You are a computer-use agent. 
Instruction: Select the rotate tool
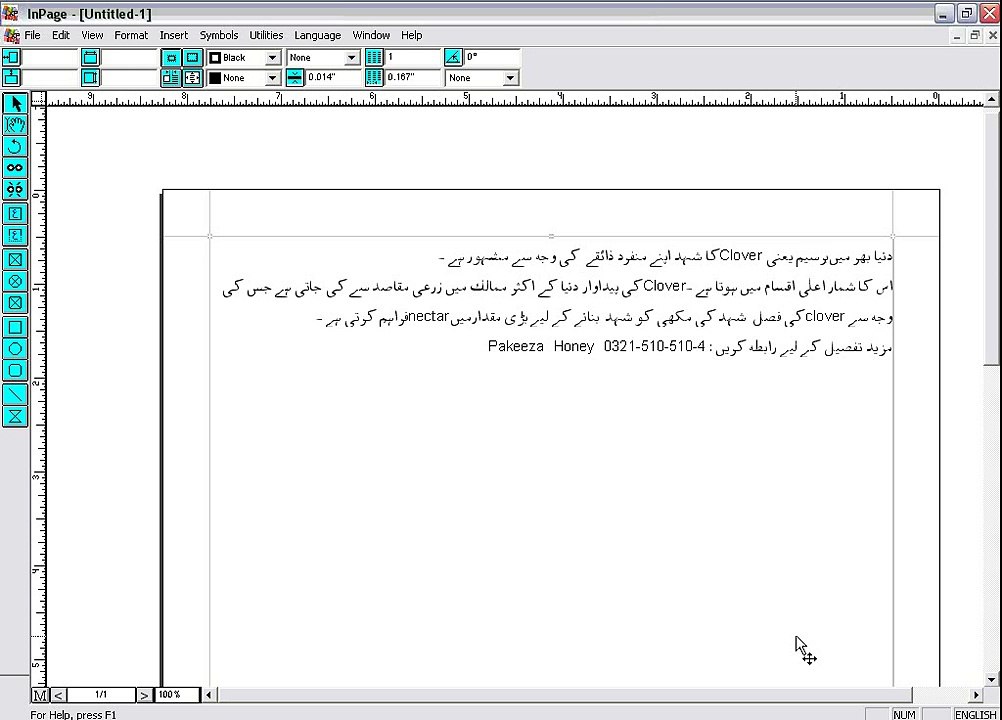tap(15, 146)
